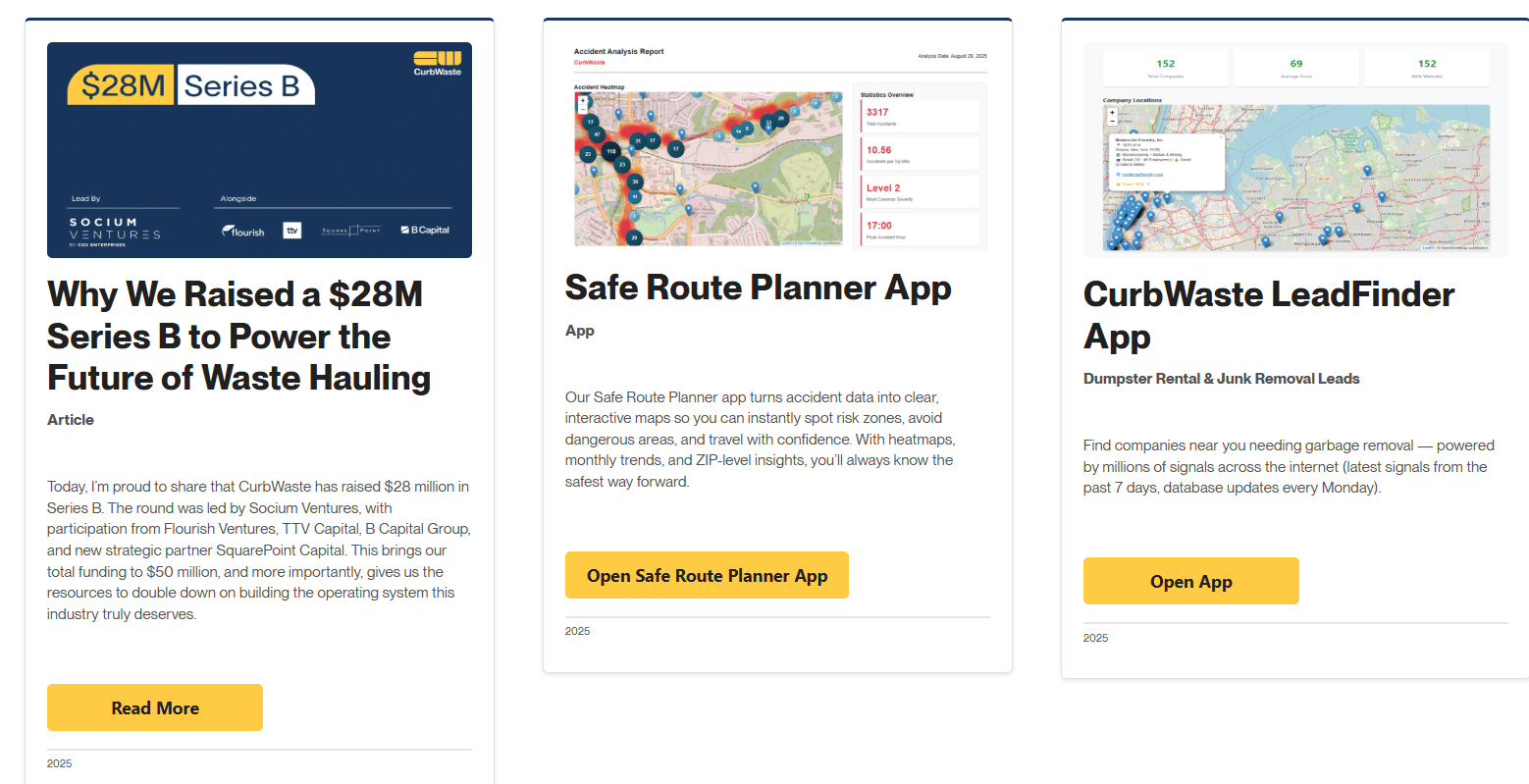Image resolution: width=1529 pixels, height=784 pixels.
Task: Click the SquarePoint logo in the banner
Action: [x=350, y=231]
